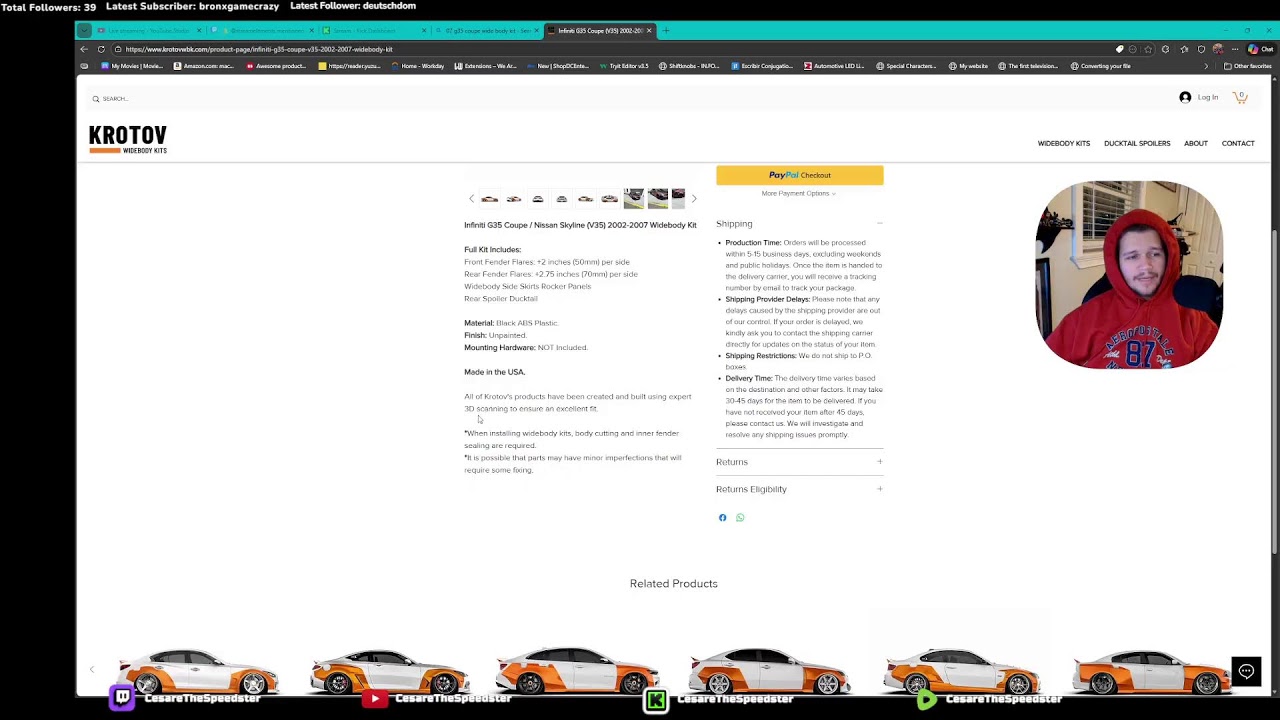Open My Movies bookmark
1280x720 pixels.
[x=132, y=66]
